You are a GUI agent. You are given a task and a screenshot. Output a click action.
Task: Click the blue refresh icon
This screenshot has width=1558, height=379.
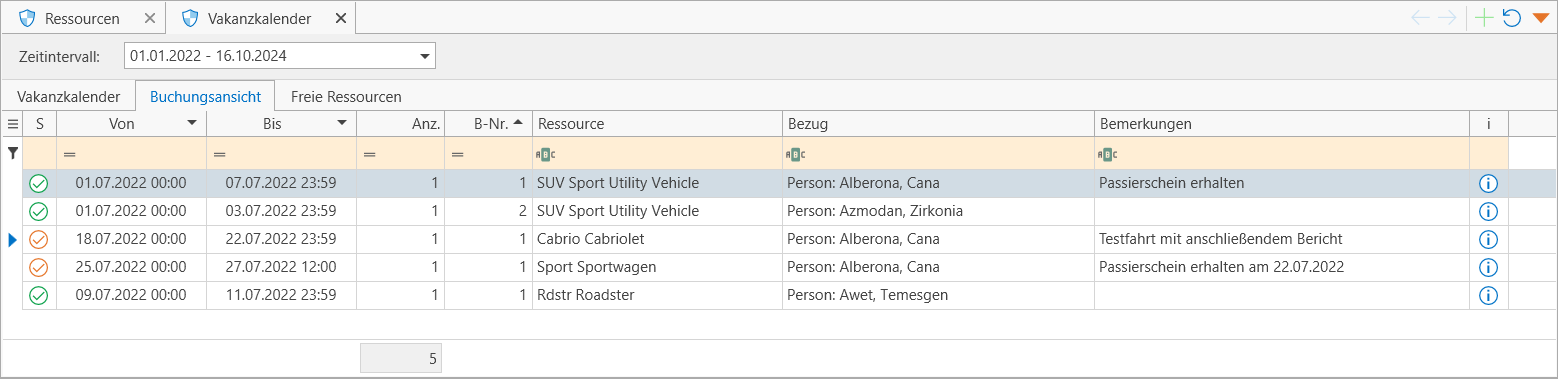pyautogui.click(x=1512, y=18)
